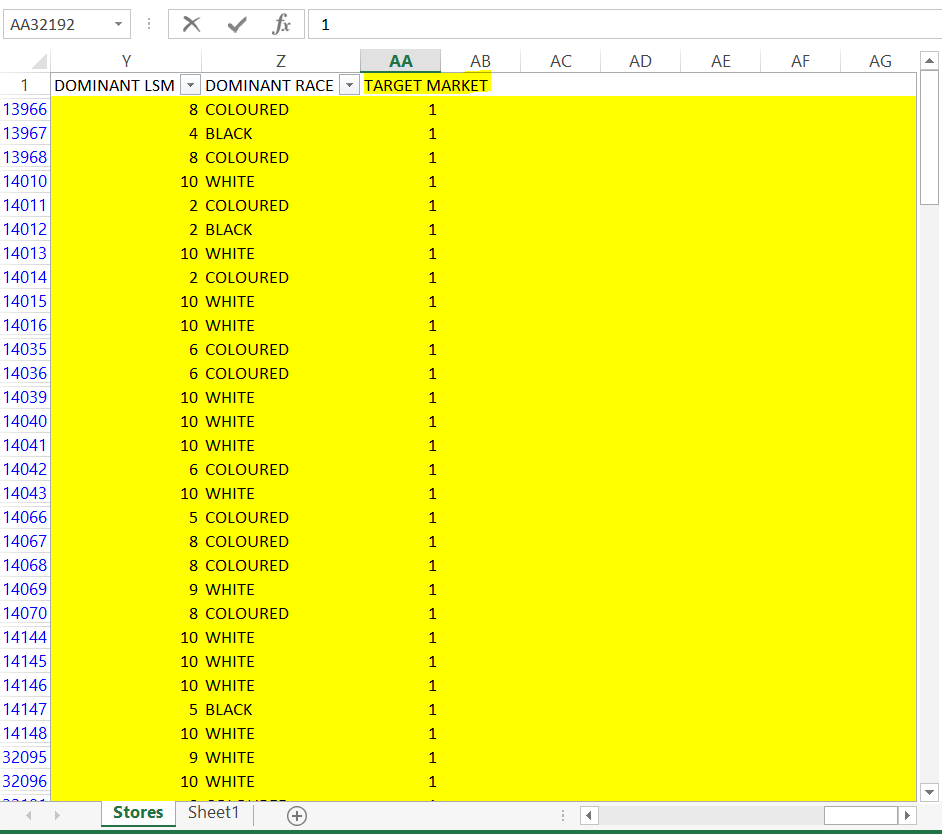Open the DOMINANT RACE filter dropdown
The image size is (942, 834).
point(349,85)
